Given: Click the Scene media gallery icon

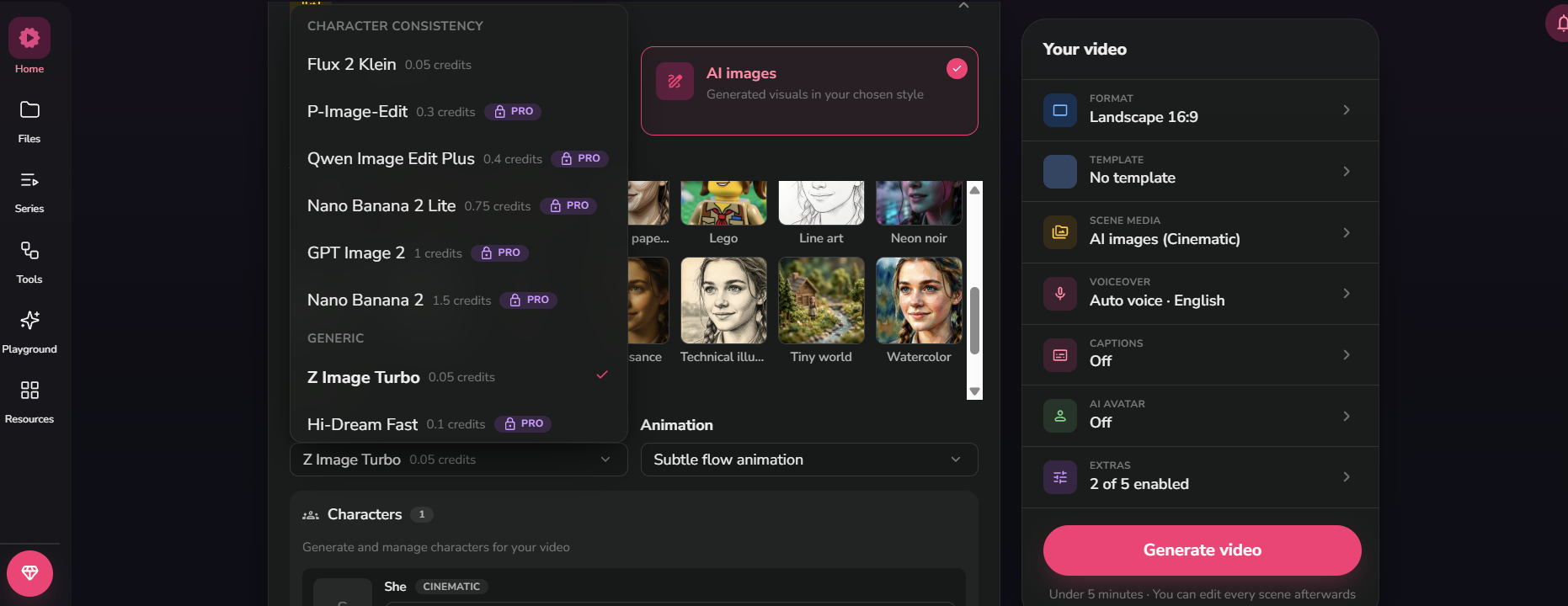Looking at the screenshot, I should pyautogui.click(x=1060, y=232).
